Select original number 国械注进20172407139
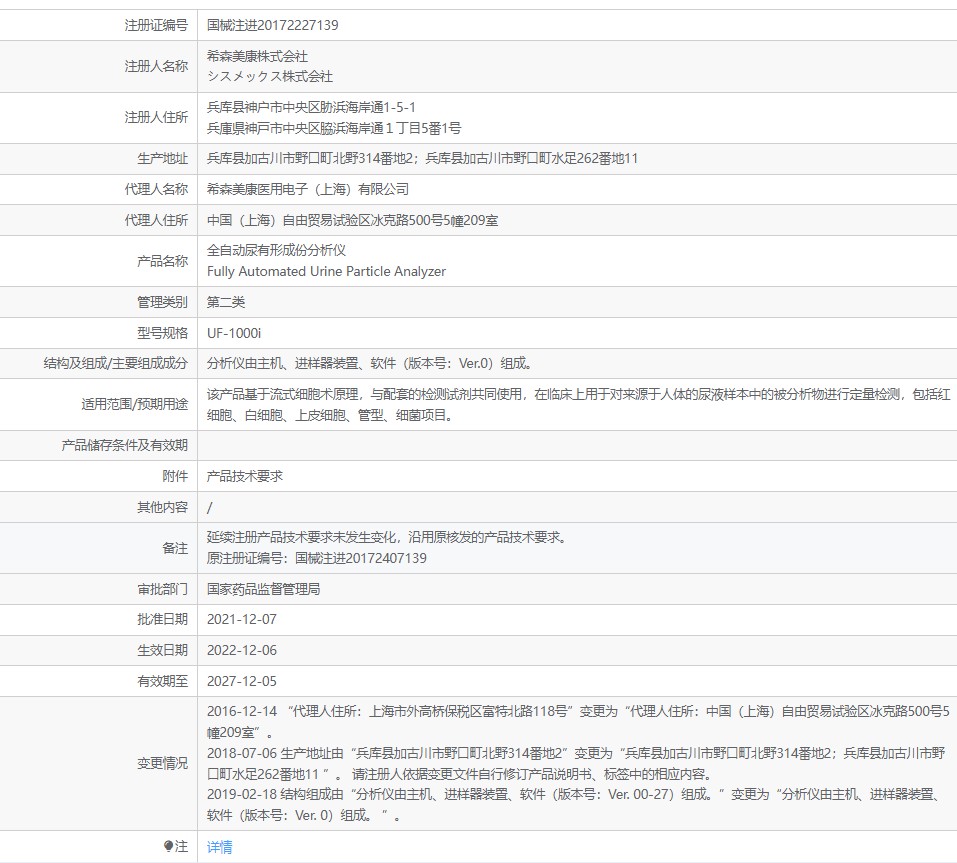957x863 pixels. [361, 558]
